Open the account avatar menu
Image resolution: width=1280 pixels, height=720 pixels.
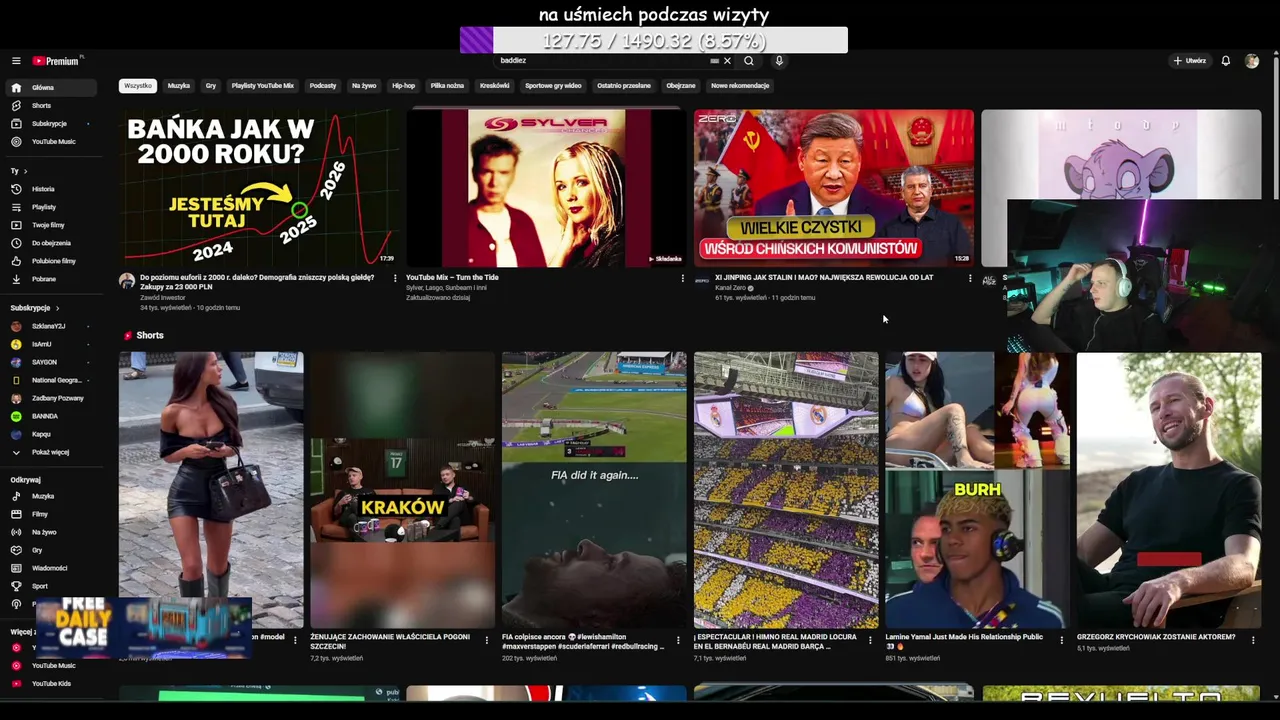coord(1252,61)
